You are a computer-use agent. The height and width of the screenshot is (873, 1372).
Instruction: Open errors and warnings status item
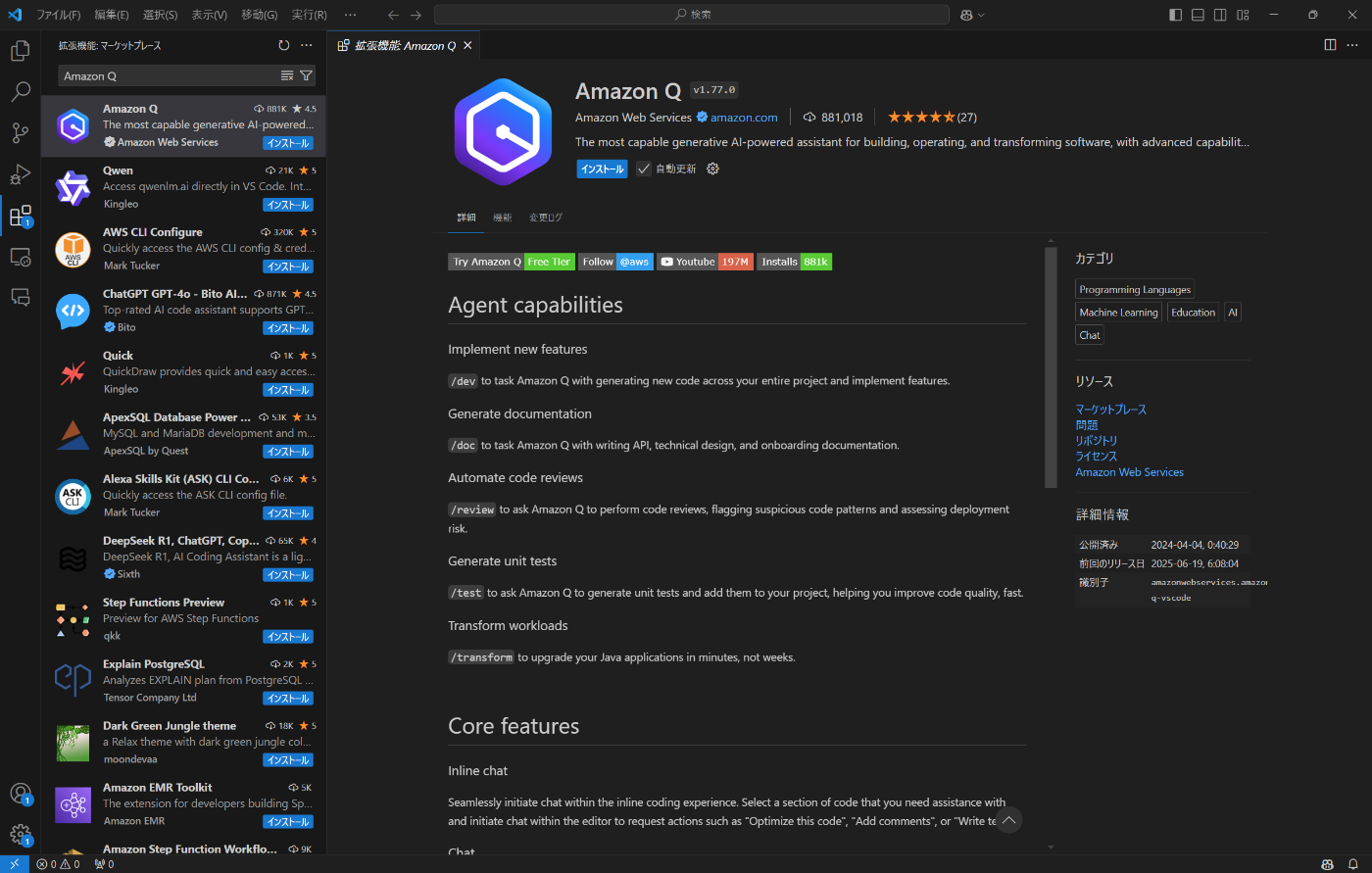click(58, 864)
